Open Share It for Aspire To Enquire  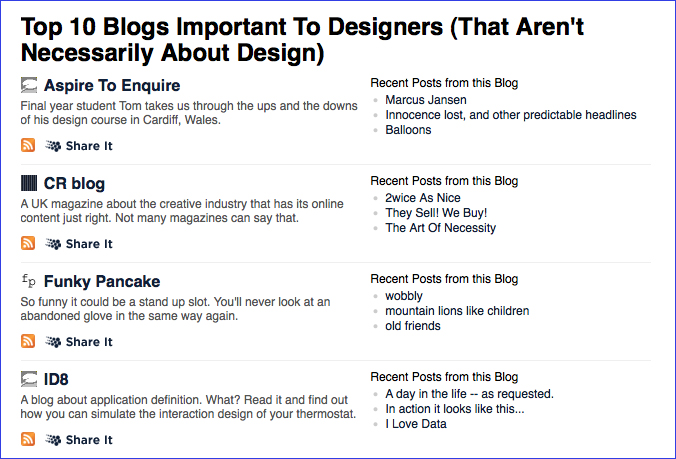click(88, 146)
